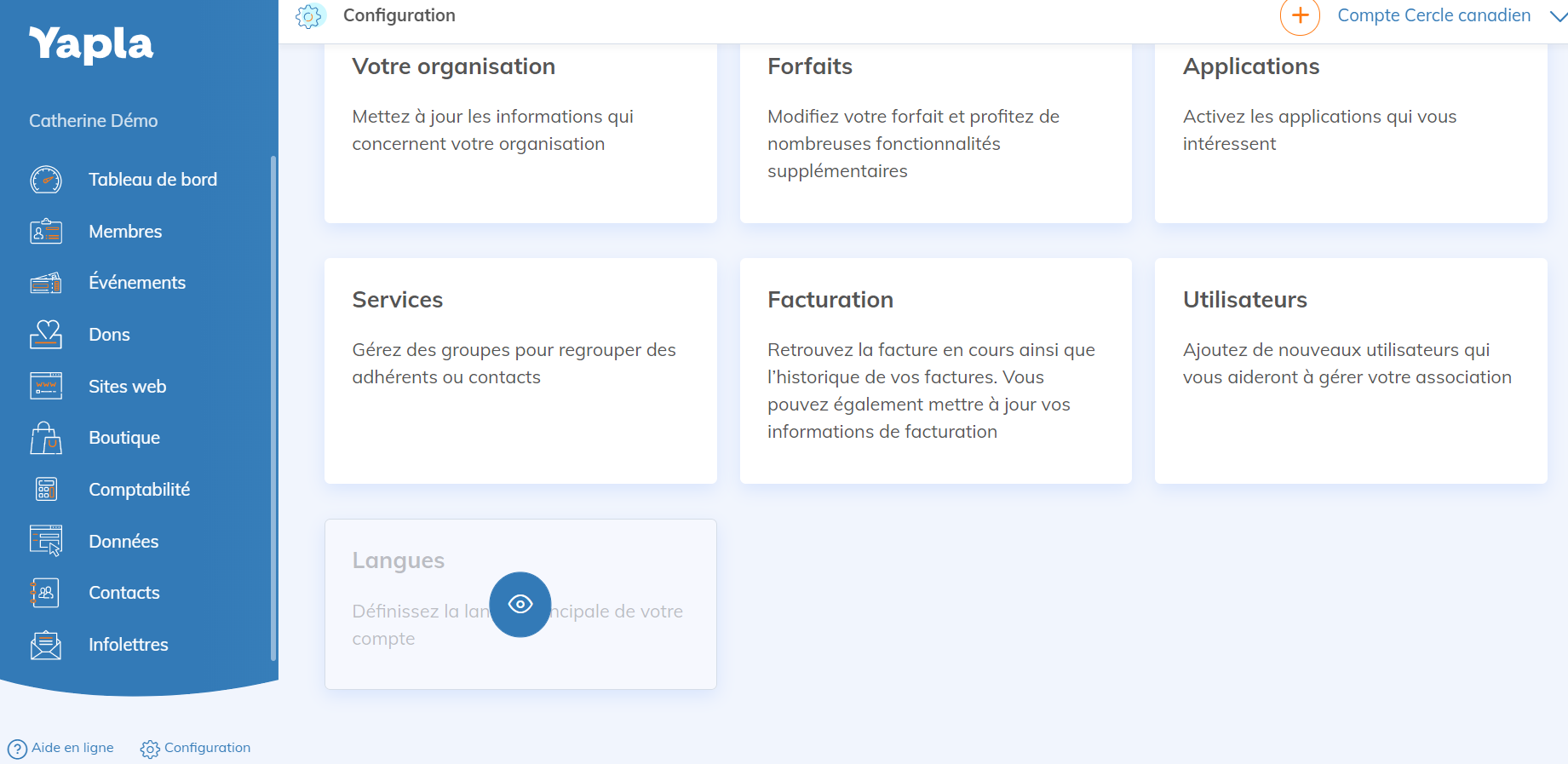Select Boutique in the sidebar menu

click(124, 438)
